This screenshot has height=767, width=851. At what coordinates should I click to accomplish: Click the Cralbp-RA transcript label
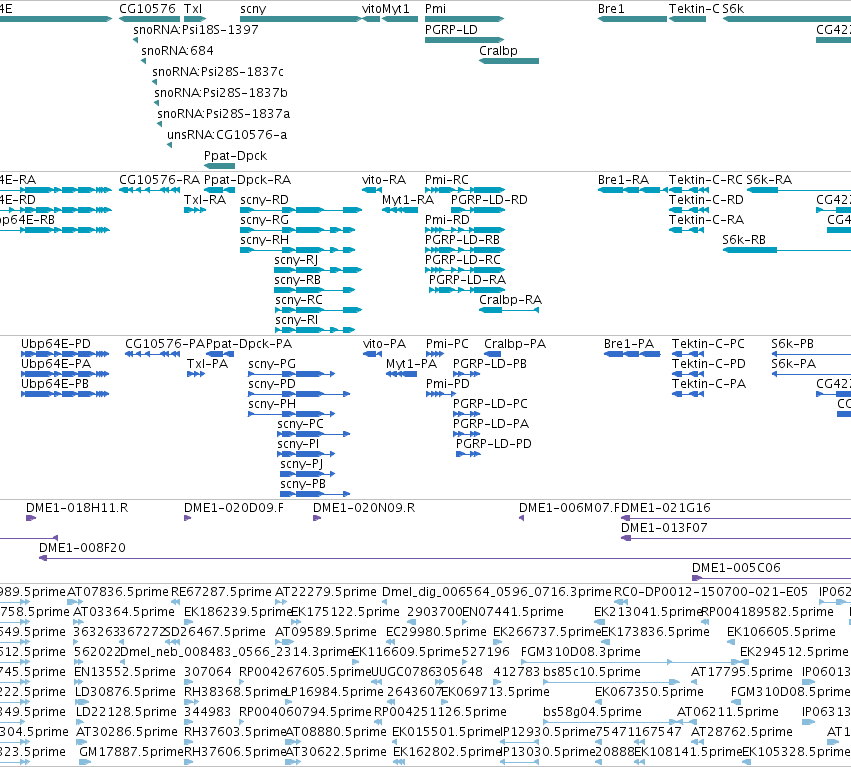click(x=510, y=300)
